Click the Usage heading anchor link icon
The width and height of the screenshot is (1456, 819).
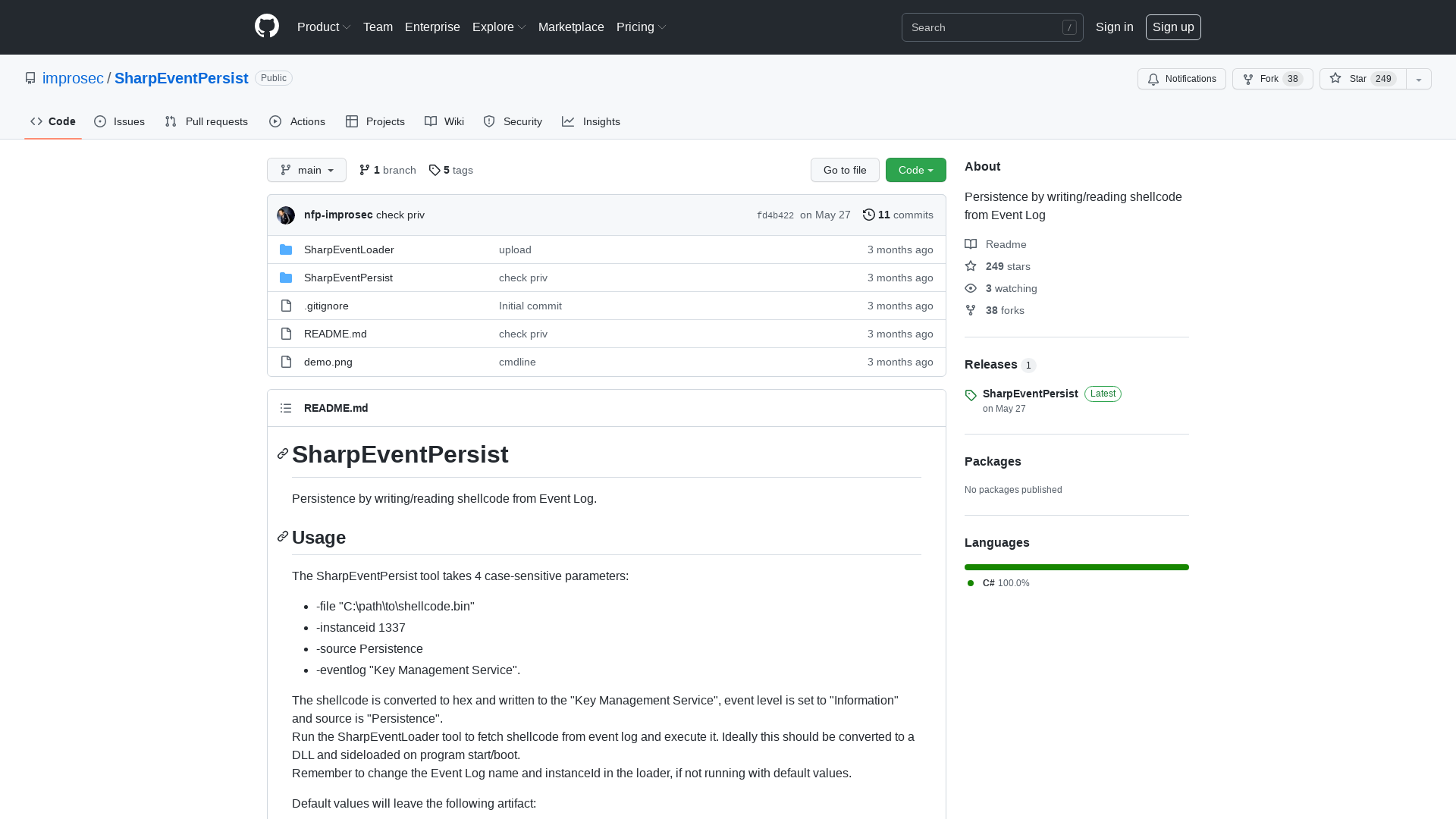283,536
